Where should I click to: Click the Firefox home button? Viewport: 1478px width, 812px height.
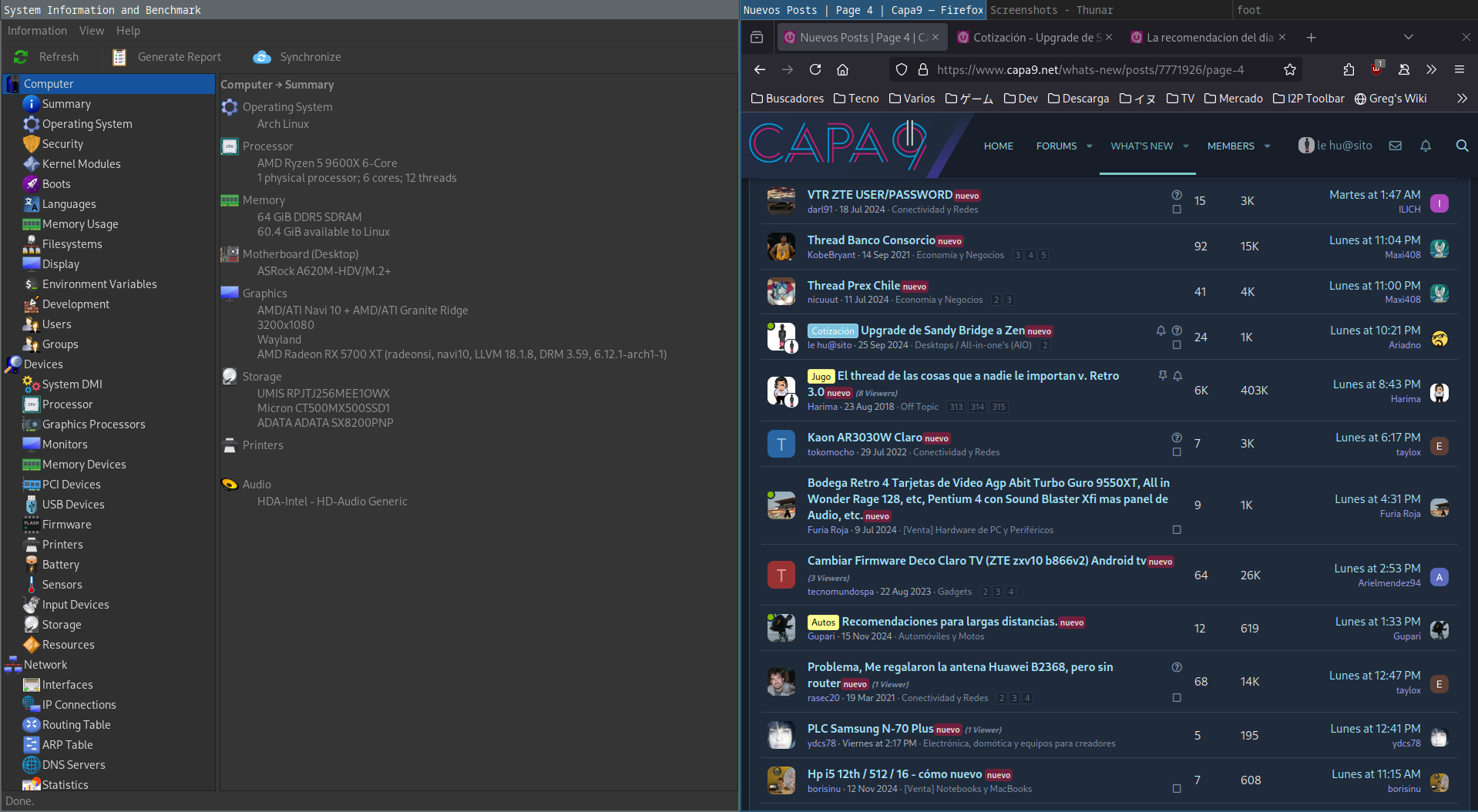842,69
